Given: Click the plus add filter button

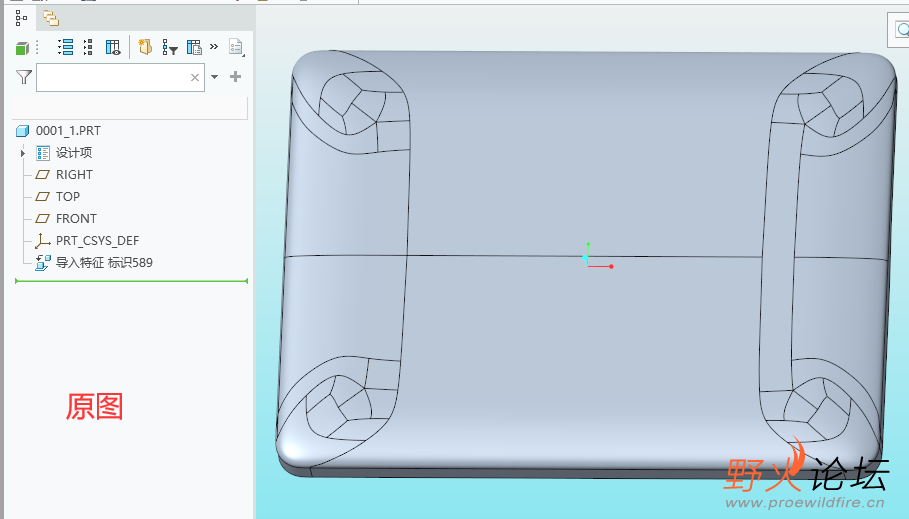Looking at the screenshot, I should point(235,77).
